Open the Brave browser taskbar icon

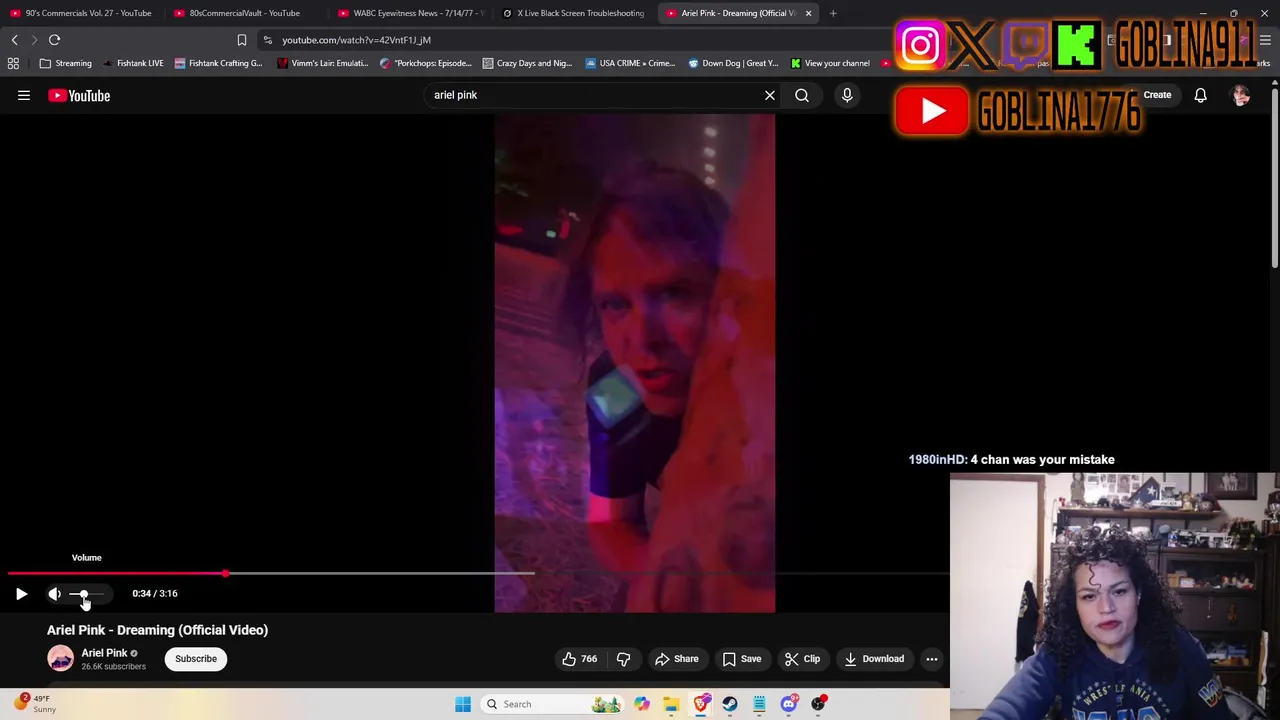click(x=701, y=704)
